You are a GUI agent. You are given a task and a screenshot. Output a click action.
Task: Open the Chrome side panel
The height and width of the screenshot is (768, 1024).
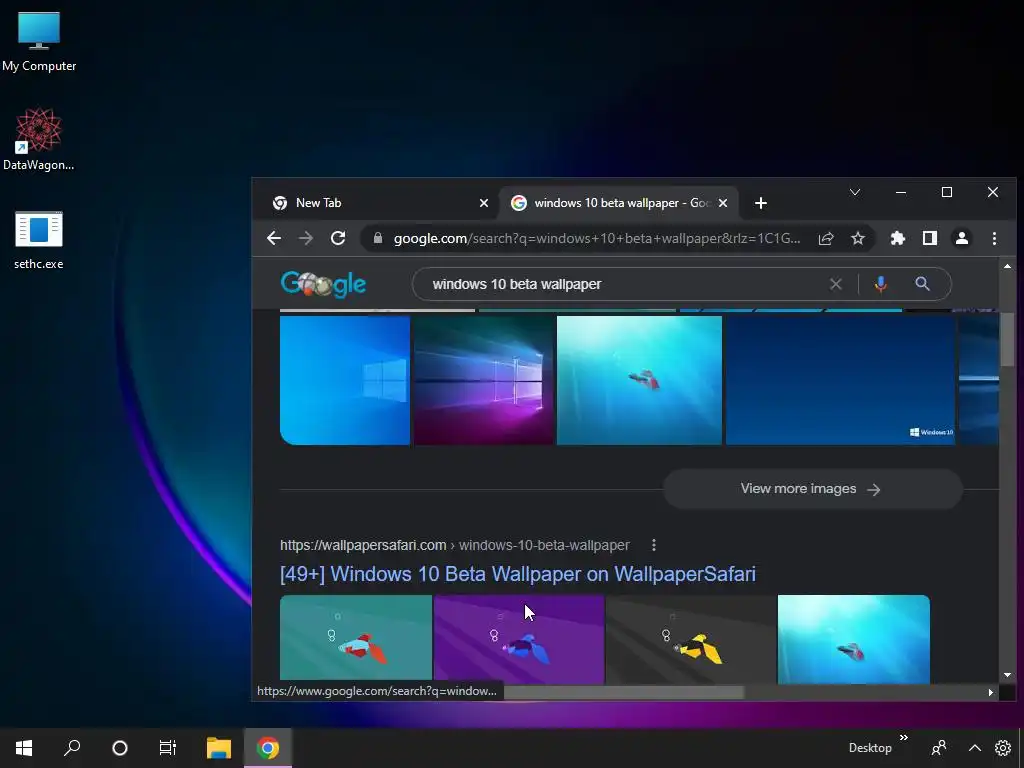pyautogui.click(x=930, y=238)
